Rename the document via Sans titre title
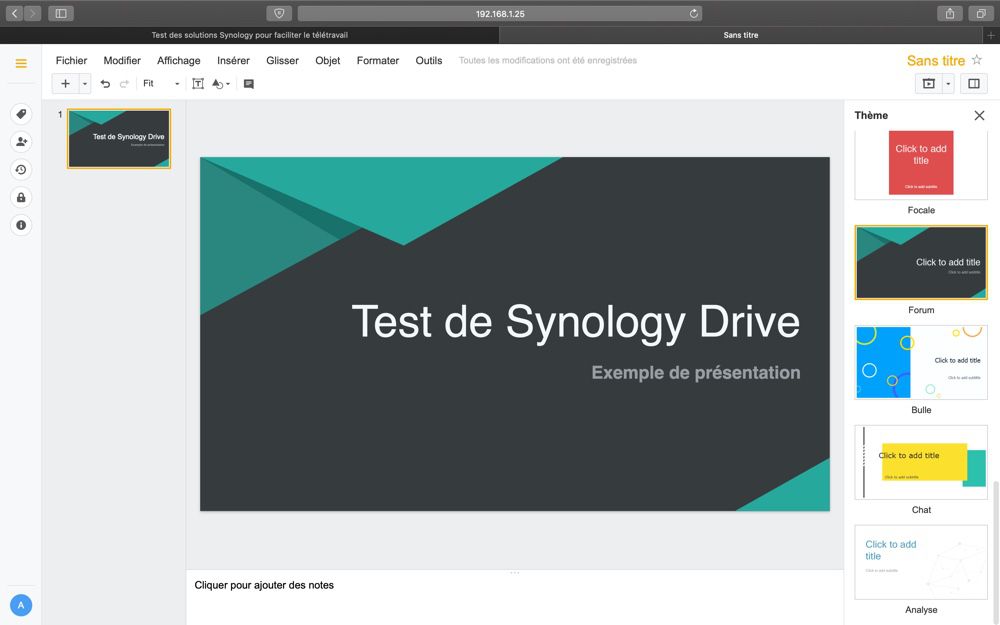This screenshot has height=625, width=1000. pos(936,61)
